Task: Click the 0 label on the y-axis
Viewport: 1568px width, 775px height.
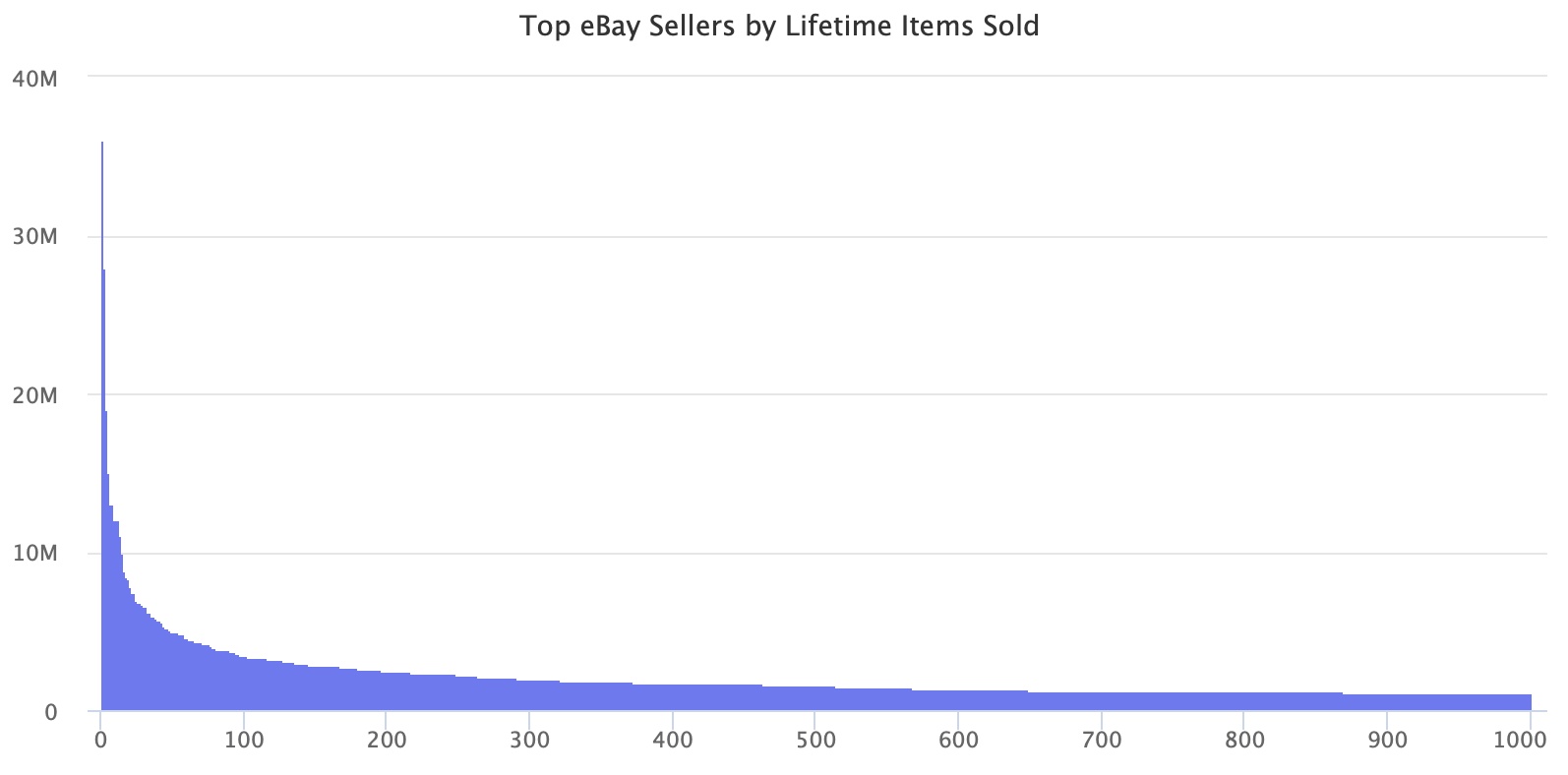Action: 51,712
